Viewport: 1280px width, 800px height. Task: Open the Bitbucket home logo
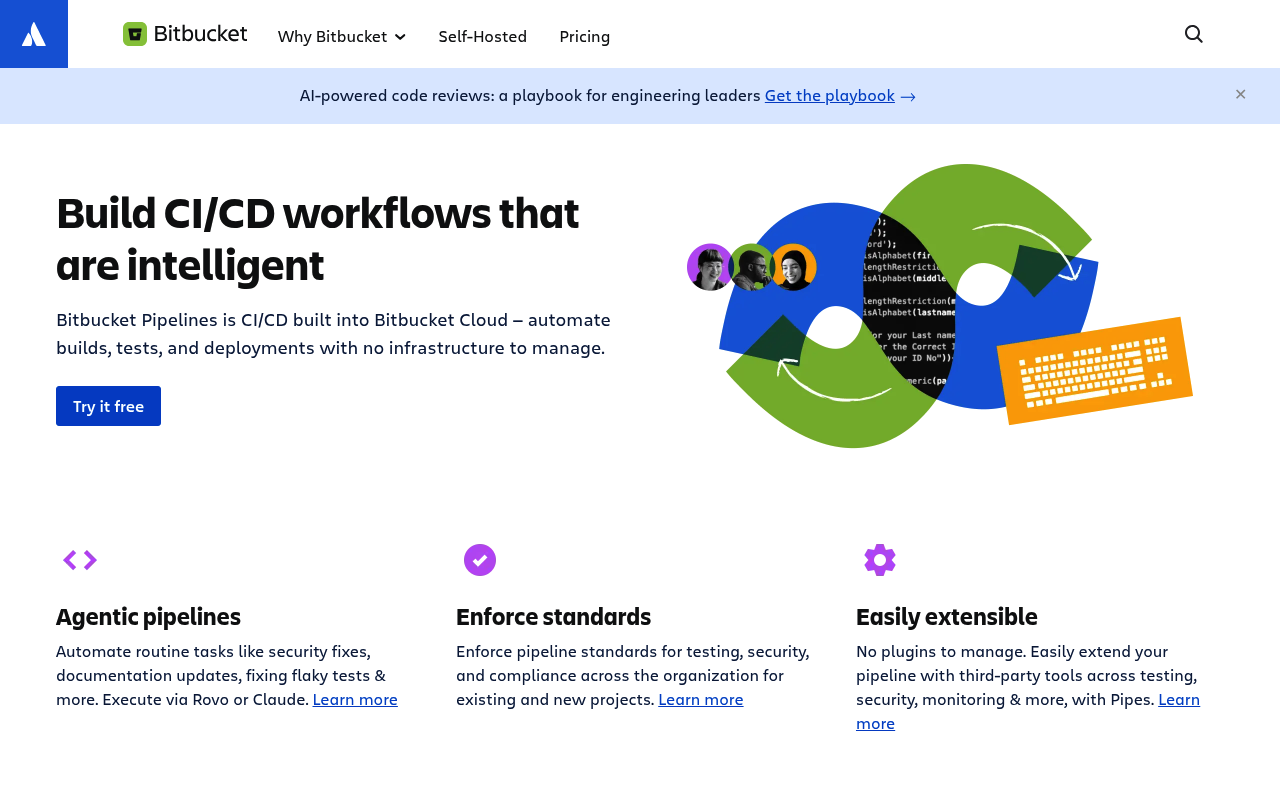tap(185, 34)
